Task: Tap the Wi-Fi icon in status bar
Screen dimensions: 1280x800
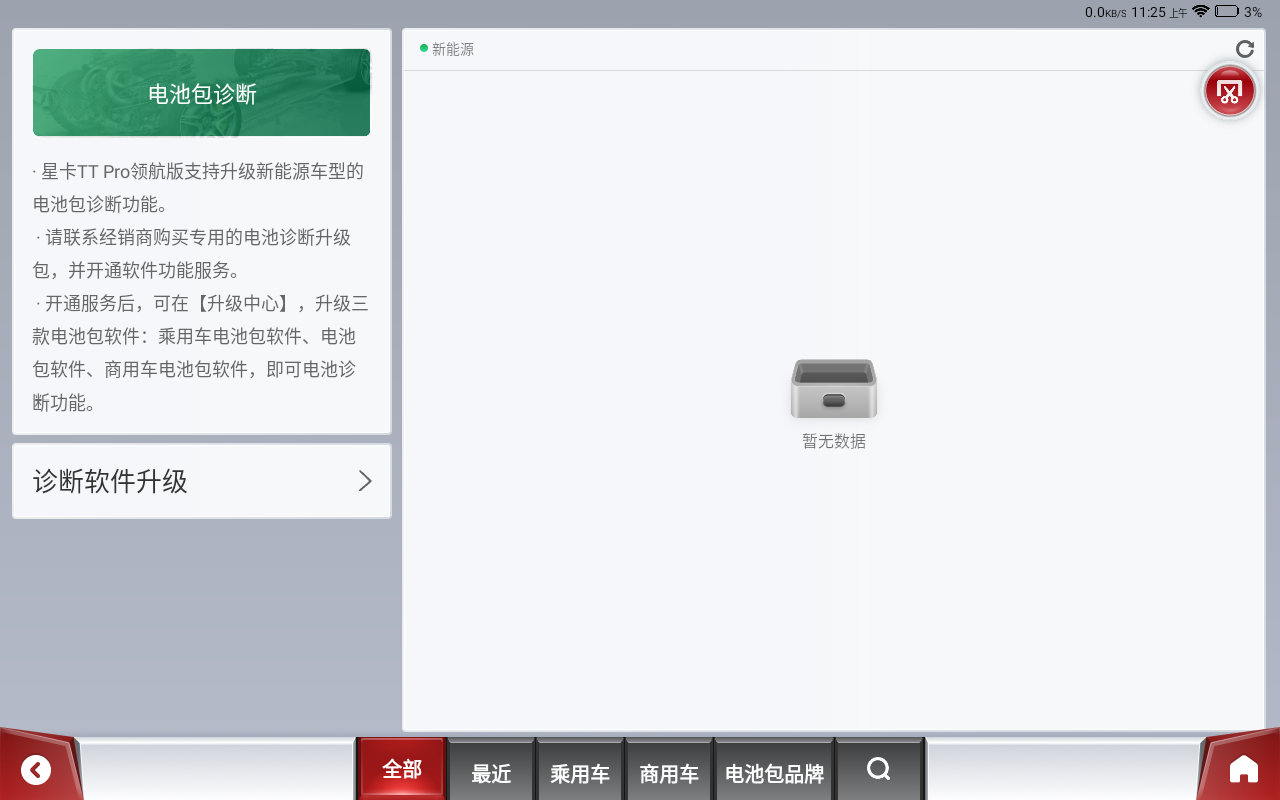Action: 1200,12
